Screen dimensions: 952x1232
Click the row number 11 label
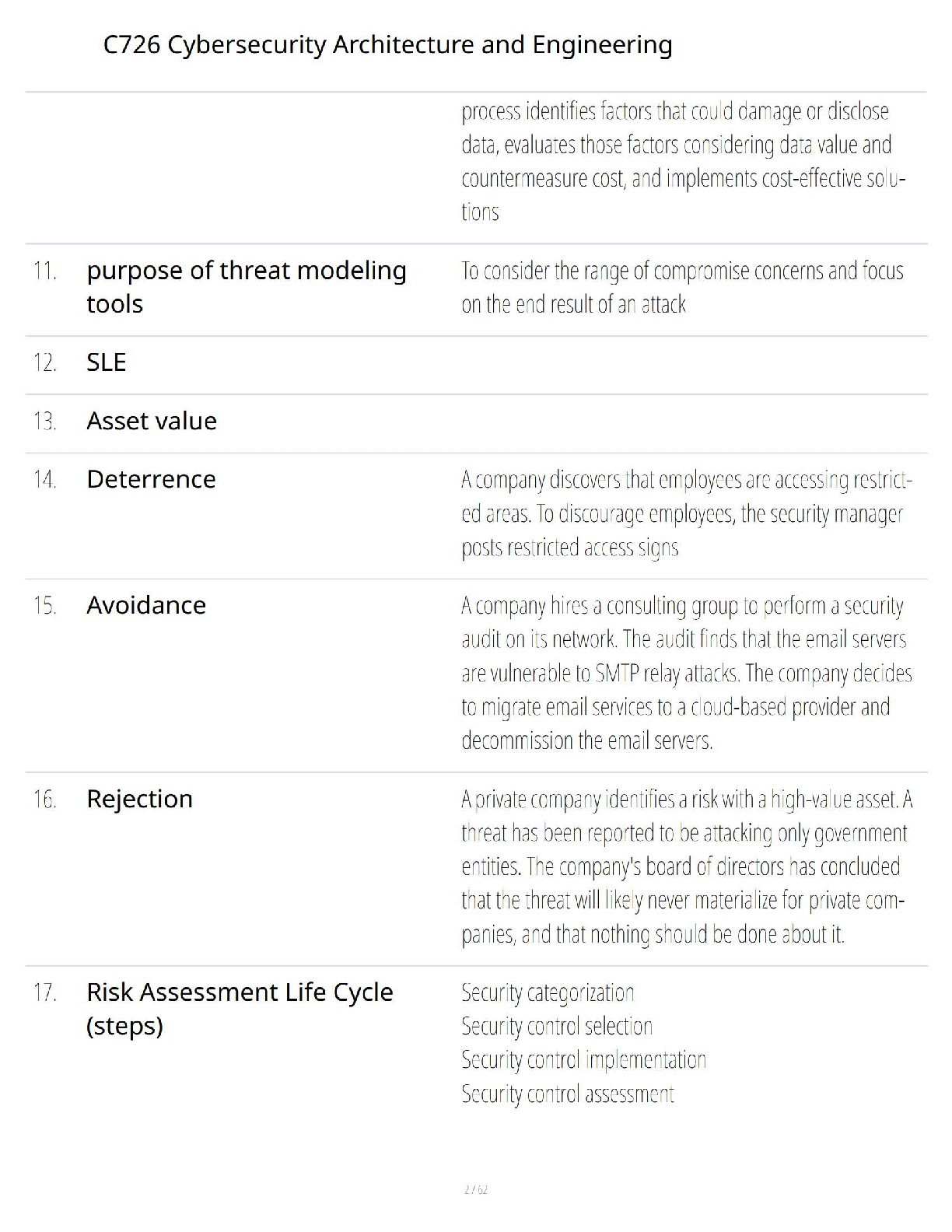(x=45, y=271)
